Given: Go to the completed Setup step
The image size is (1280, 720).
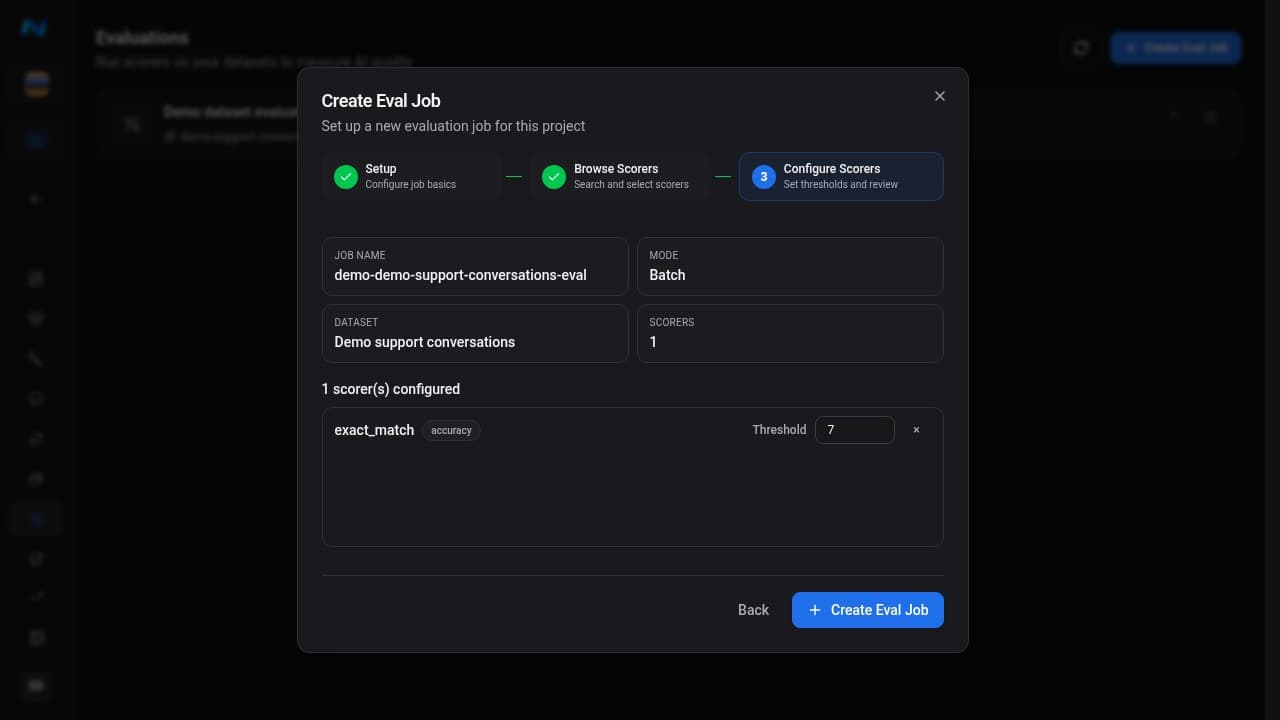Looking at the screenshot, I should click(x=412, y=176).
